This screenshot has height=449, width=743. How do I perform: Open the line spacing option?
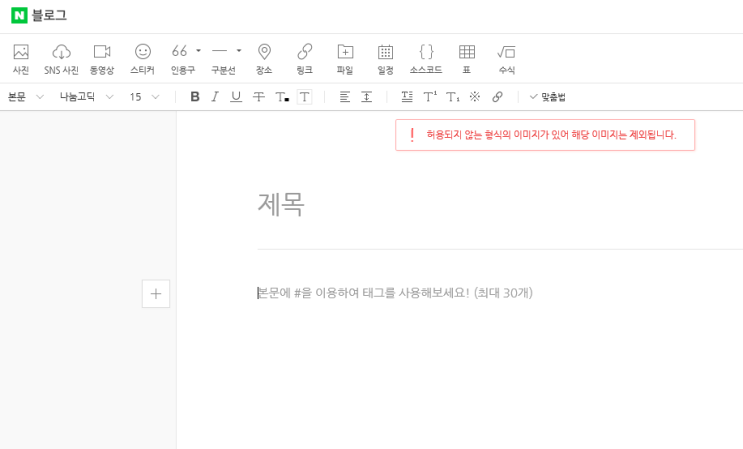click(x=366, y=97)
